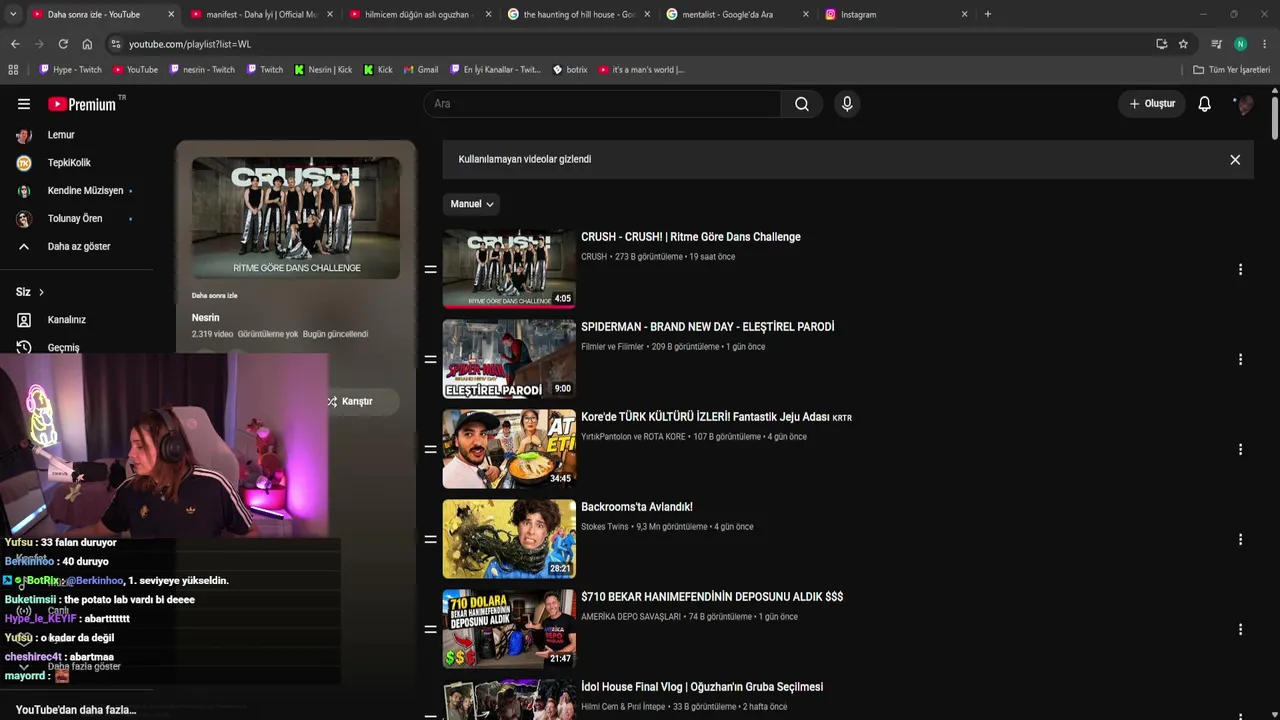Open options for $710 Bekar Hanımefendinin video
The height and width of the screenshot is (720, 1280).
(x=1240, y=629)
